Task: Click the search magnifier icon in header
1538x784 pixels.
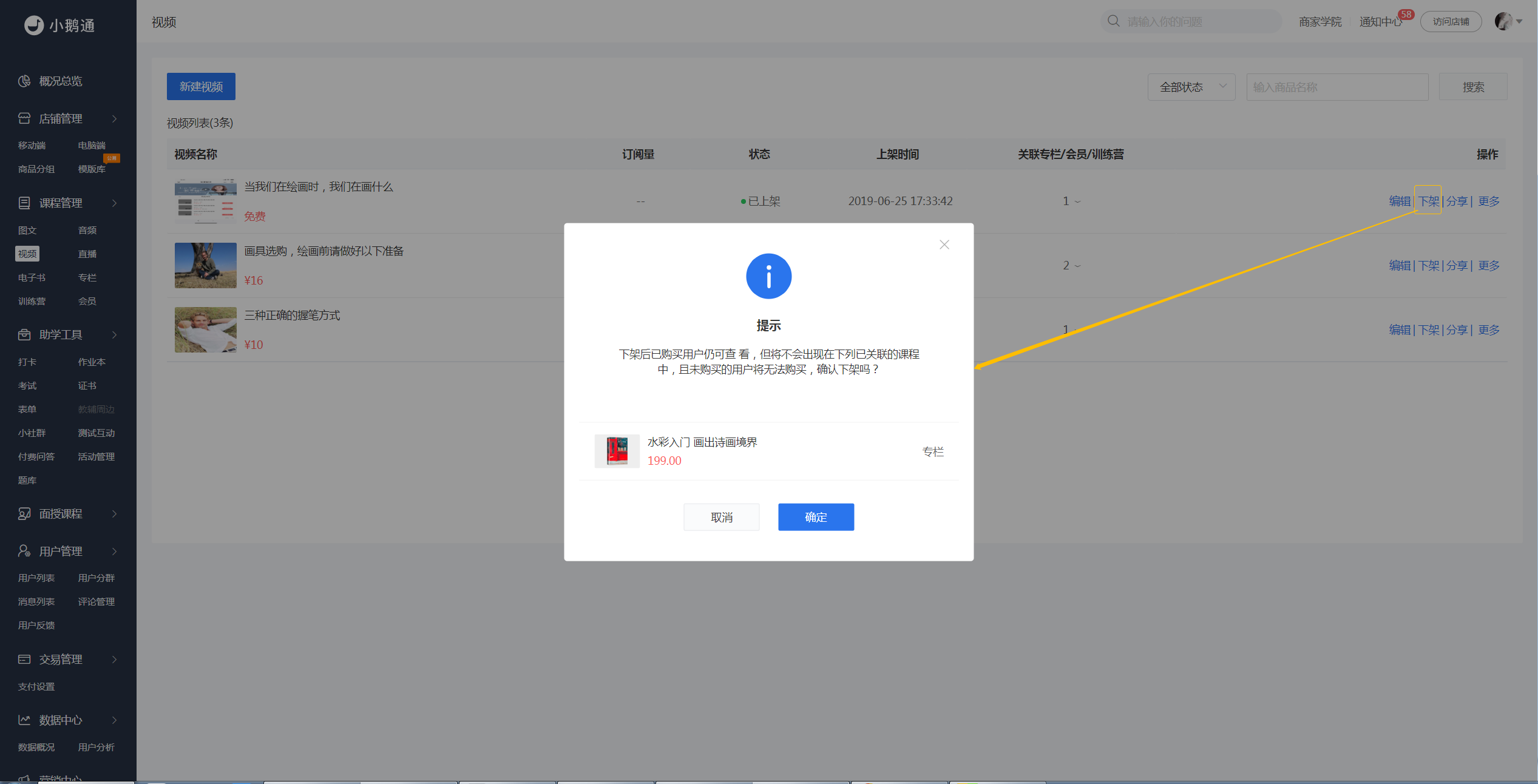Action: click(1113, 21)
